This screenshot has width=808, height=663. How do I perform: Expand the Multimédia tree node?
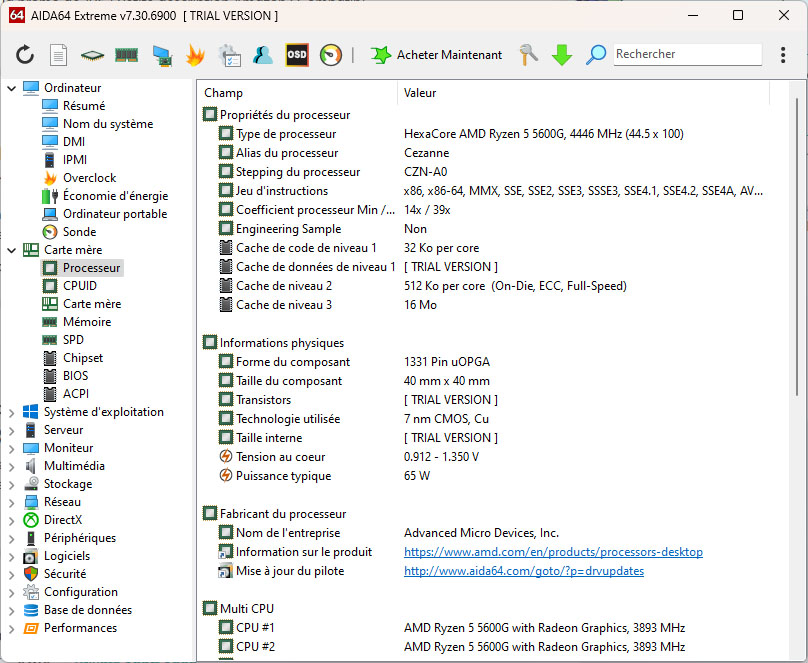(x=11, y=467)
